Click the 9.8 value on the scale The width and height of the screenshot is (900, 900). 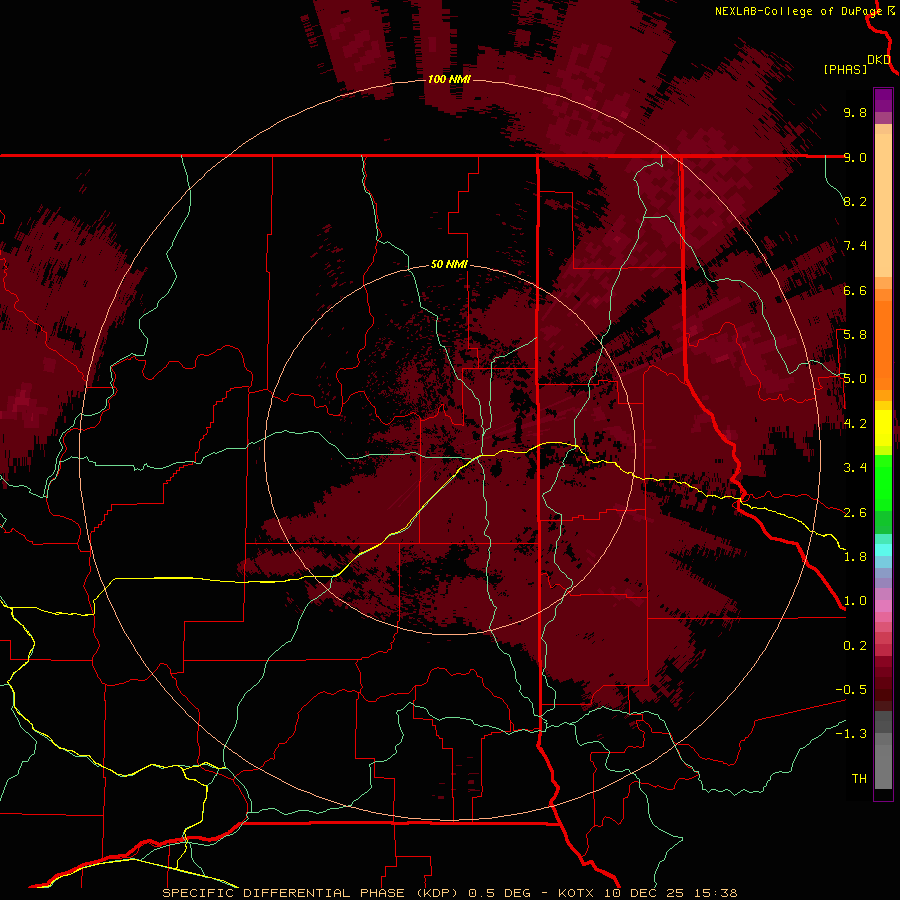[x=855, y=112]
